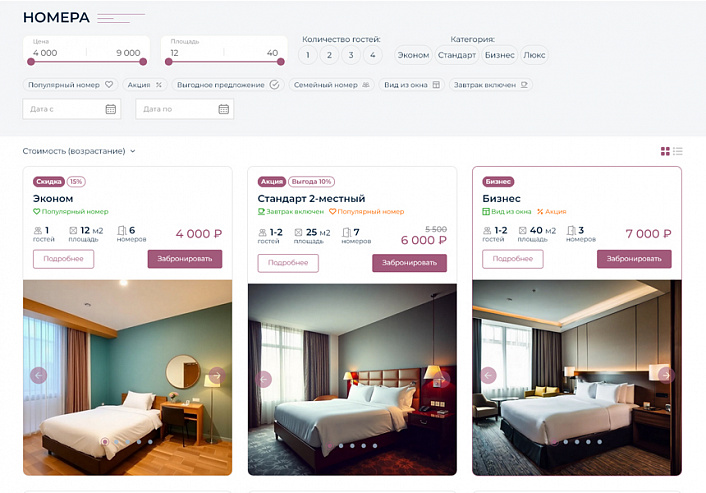Image resolution: width=706 pixels, height=493 pixels.
Task: Open the 'Дата с' date picker field
Action: pos(72,109)
